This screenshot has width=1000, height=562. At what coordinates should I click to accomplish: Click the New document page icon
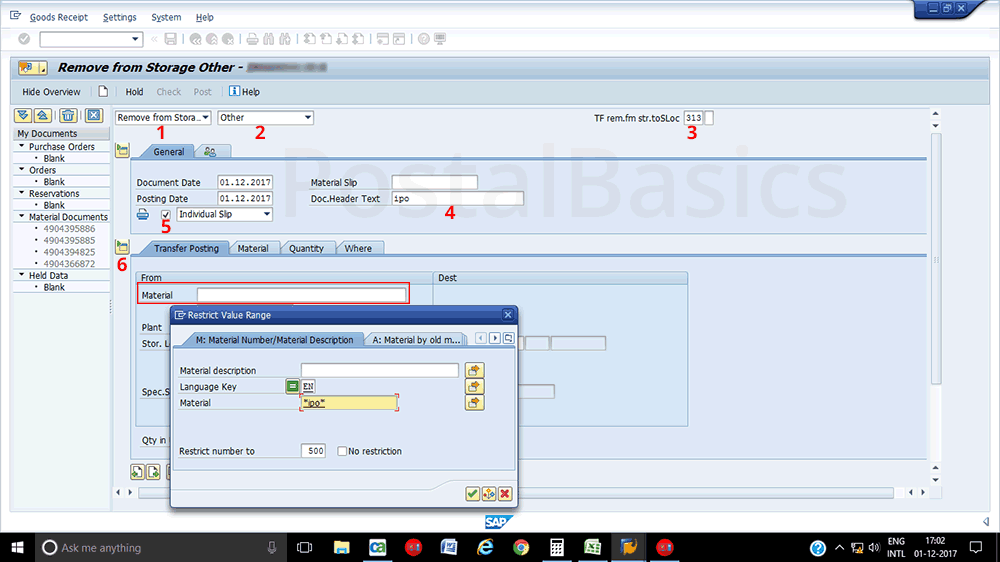coord(103,92)
